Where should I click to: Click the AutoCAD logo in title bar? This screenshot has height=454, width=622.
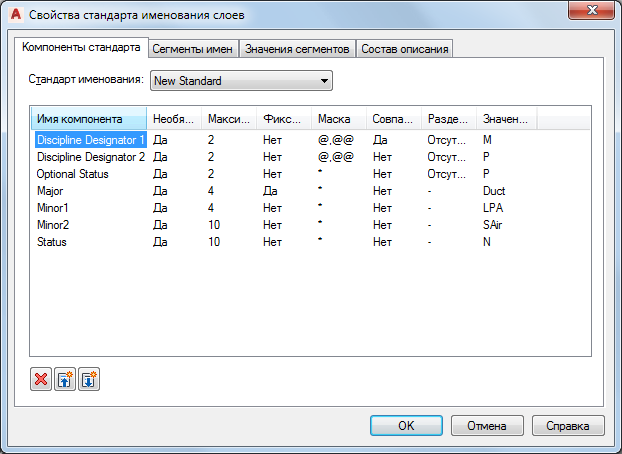tap(16, 15)
